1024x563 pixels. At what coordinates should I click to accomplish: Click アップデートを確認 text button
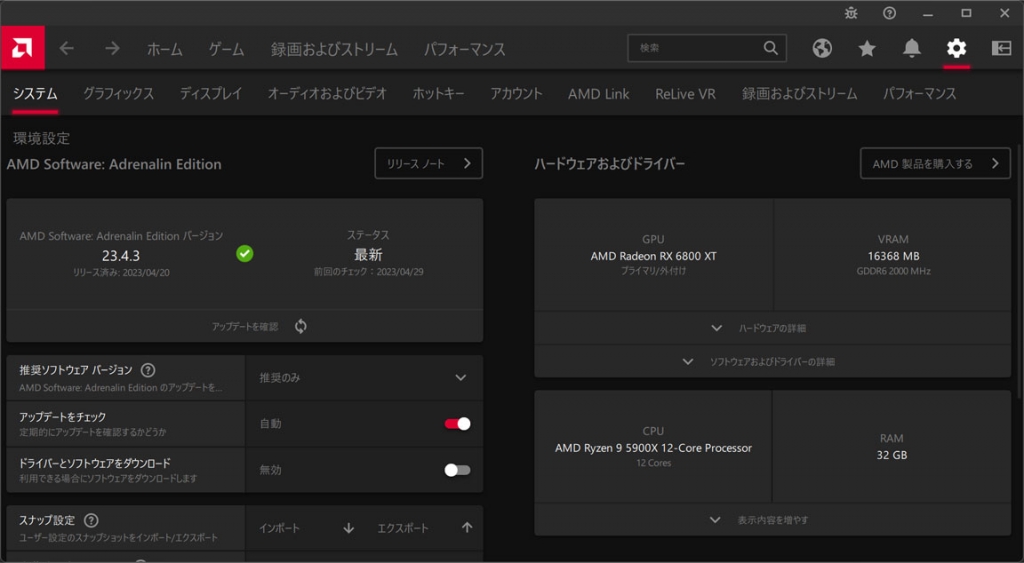245,326
